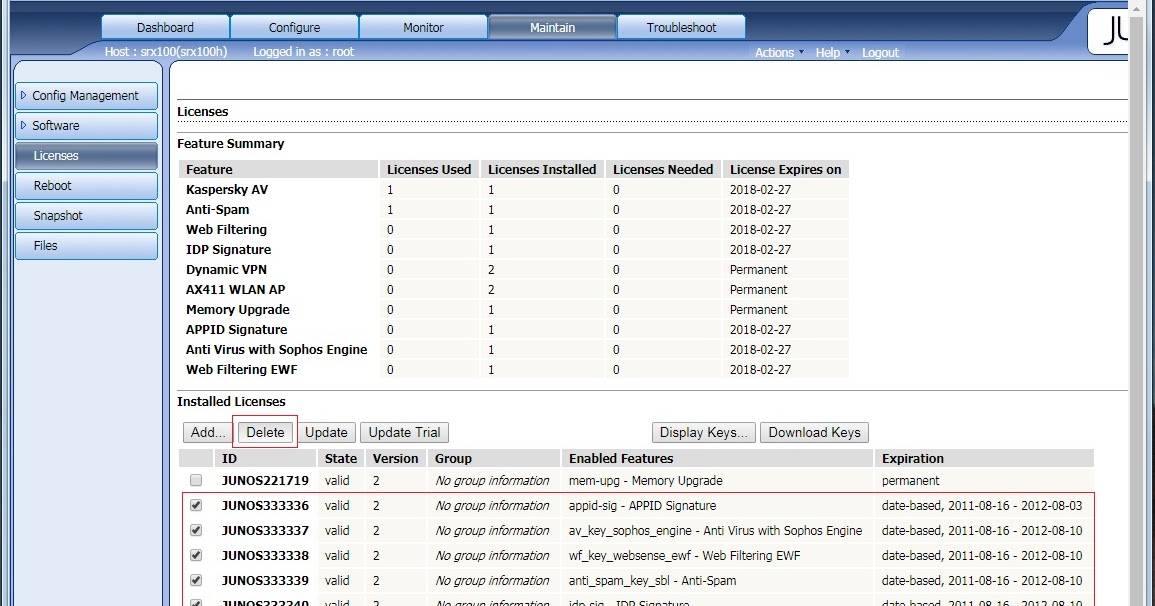
Task: Click the JUNOS333336 license ID
Action: [265, 505]
